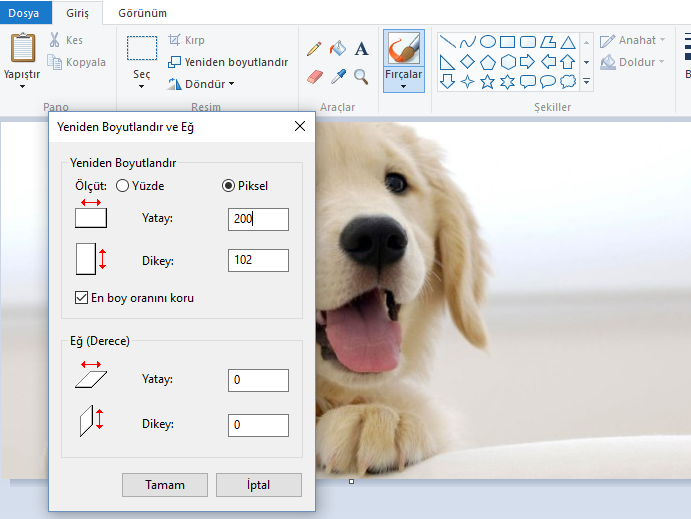
Task: Expand the Fırçalar brushes dropdown
Action: (403, 86)
